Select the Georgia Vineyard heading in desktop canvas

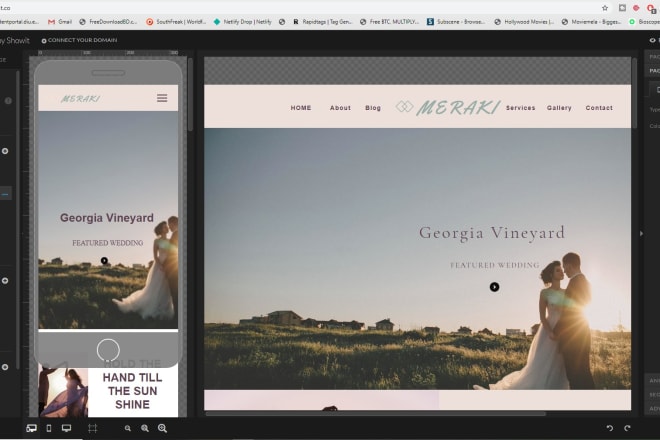pos(491,233)
